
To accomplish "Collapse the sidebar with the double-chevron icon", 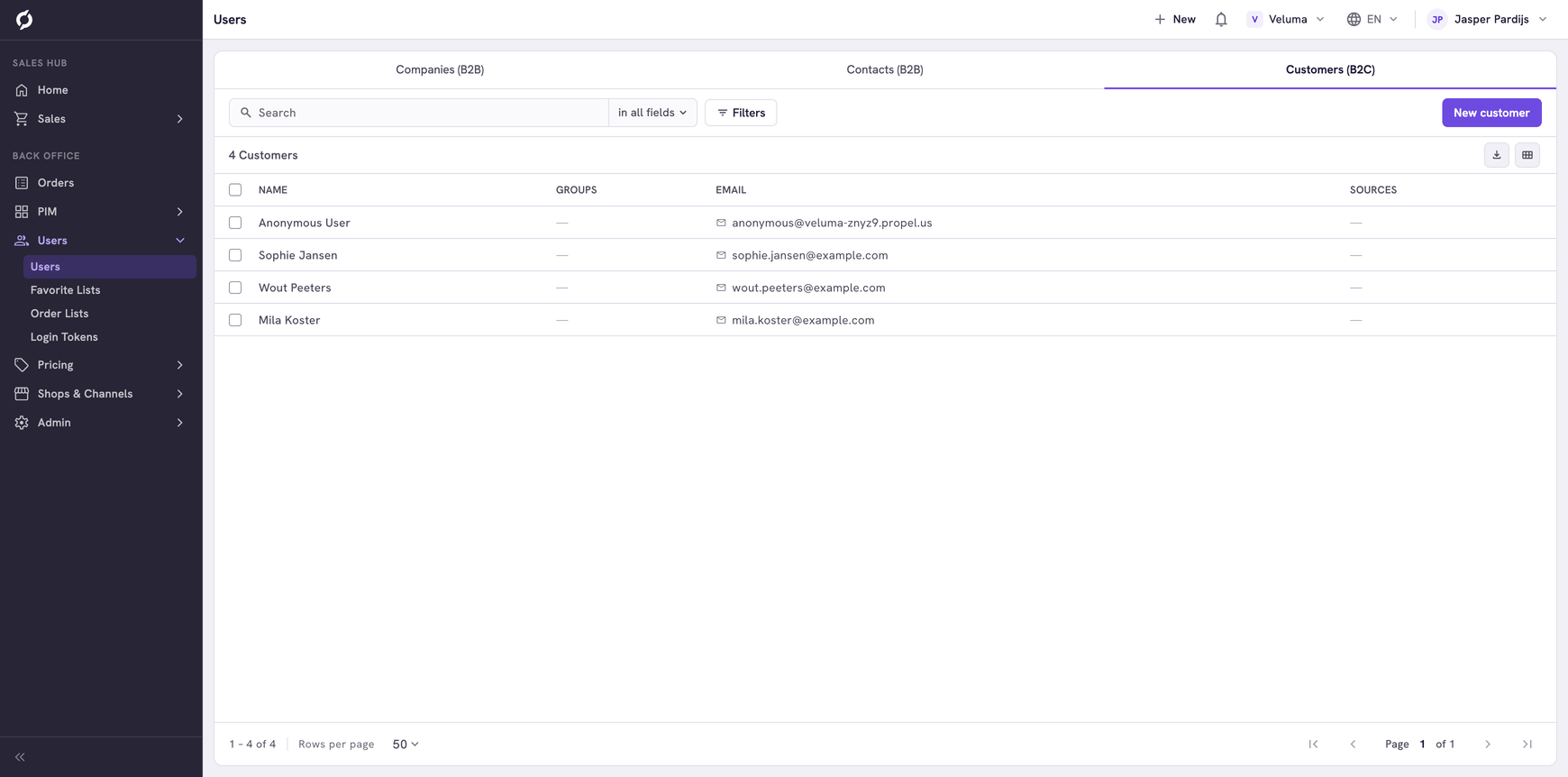I will click(x=20, y=757).
